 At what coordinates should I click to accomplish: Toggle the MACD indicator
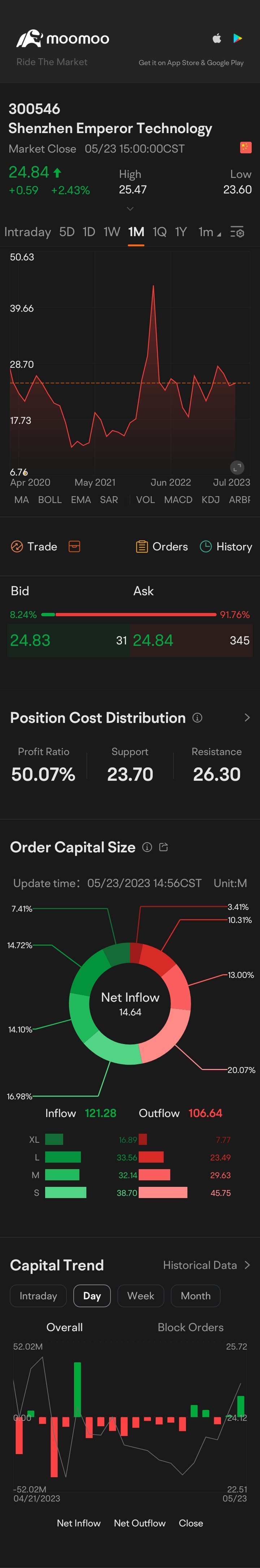coord(178,500)
